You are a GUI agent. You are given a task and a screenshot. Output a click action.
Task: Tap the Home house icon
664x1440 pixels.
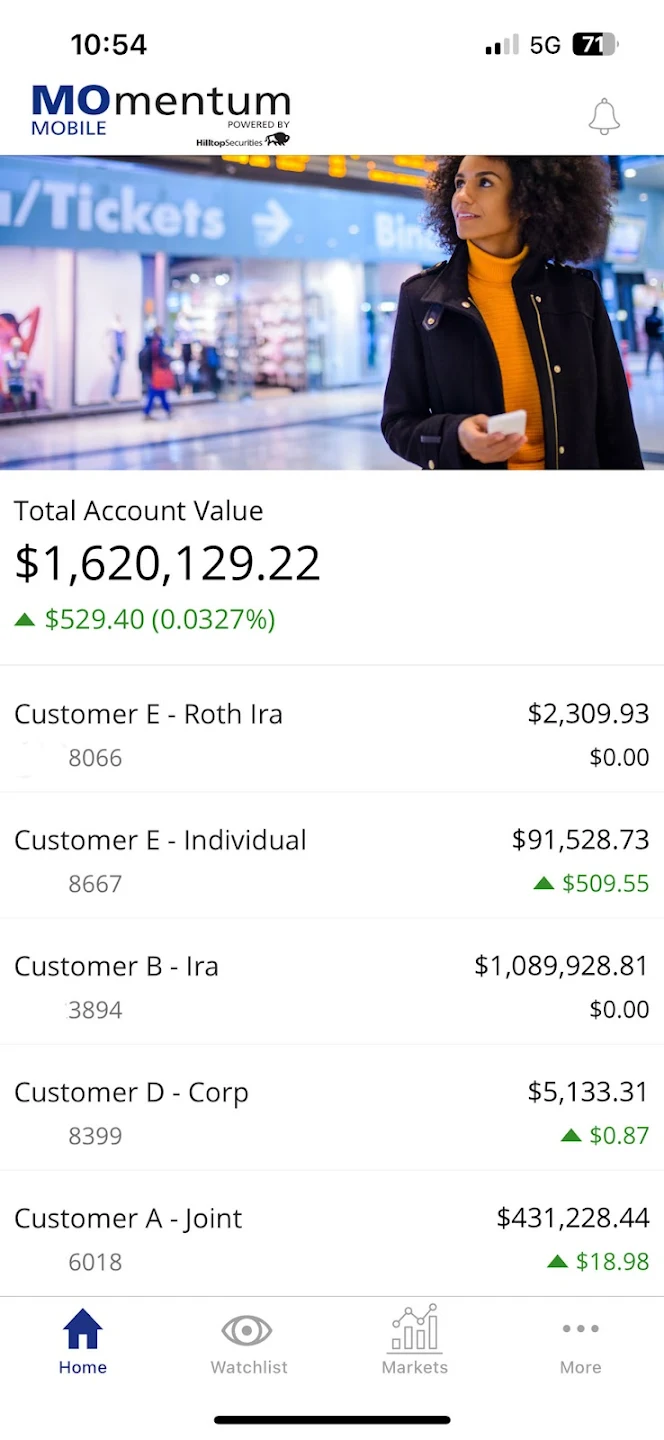click(x=82, y=1330)
